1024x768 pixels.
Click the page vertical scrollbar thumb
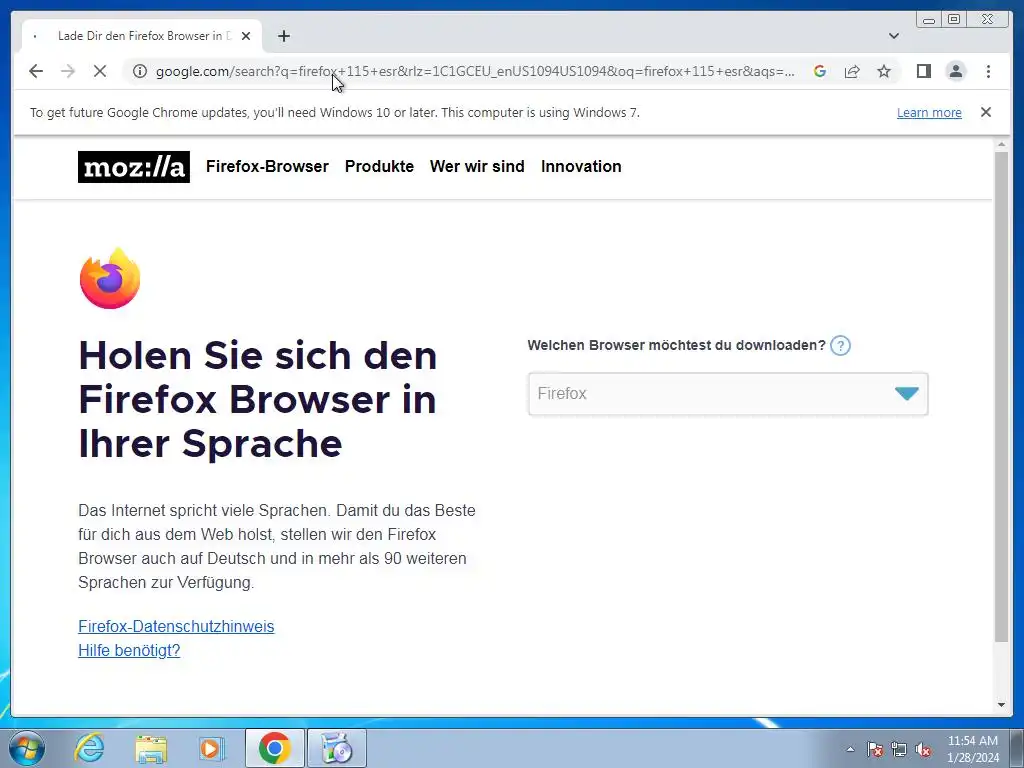click(x=1001, y=396)
